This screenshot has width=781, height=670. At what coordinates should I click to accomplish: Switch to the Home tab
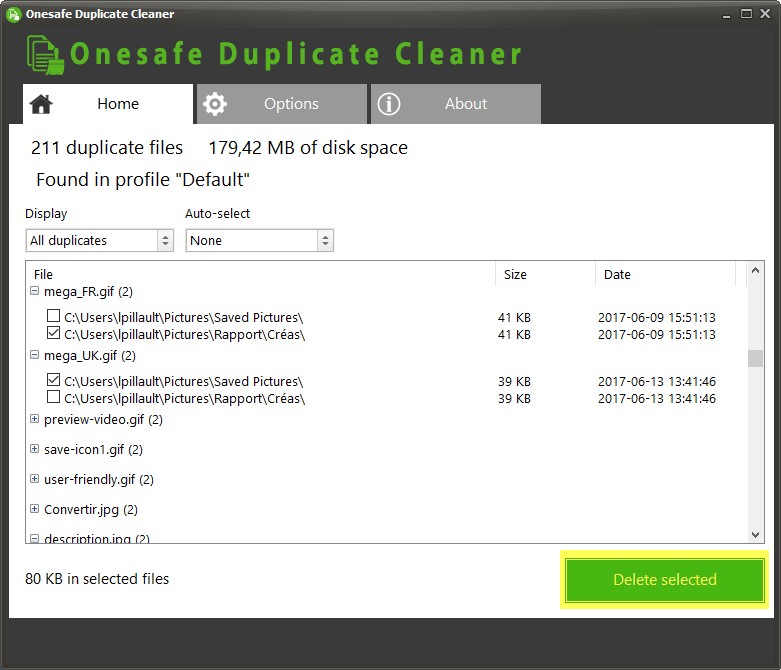point(108,104)
